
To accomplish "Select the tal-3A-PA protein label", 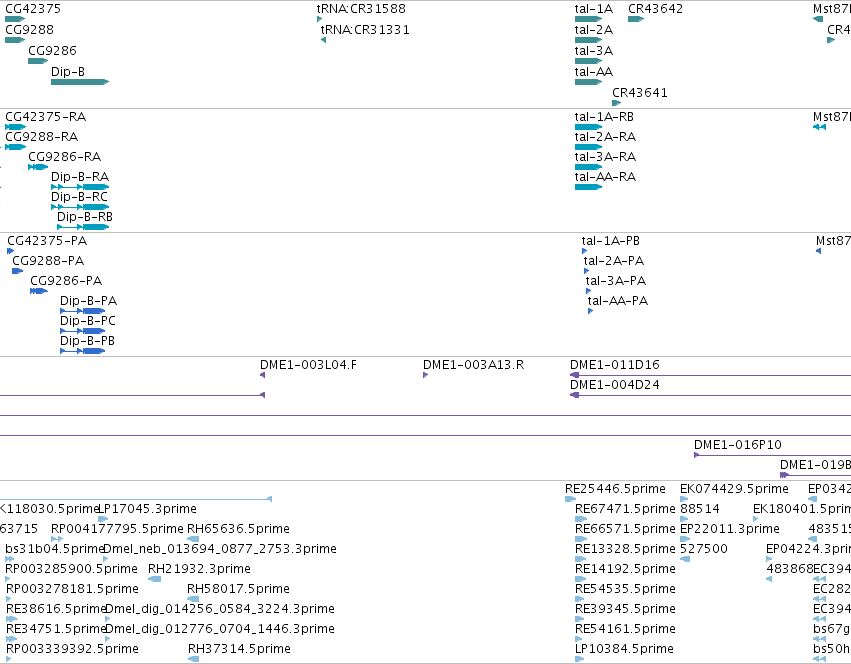I will [616, 281].
